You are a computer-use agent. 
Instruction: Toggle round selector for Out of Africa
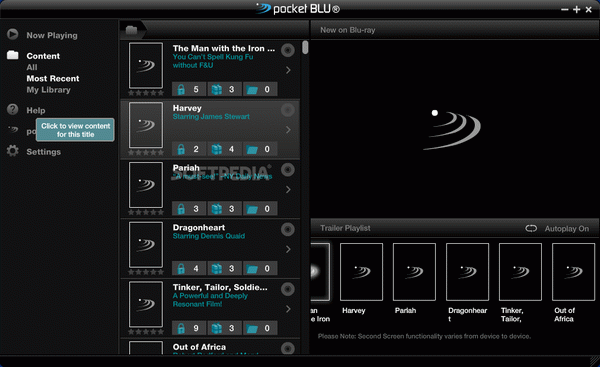287,348
